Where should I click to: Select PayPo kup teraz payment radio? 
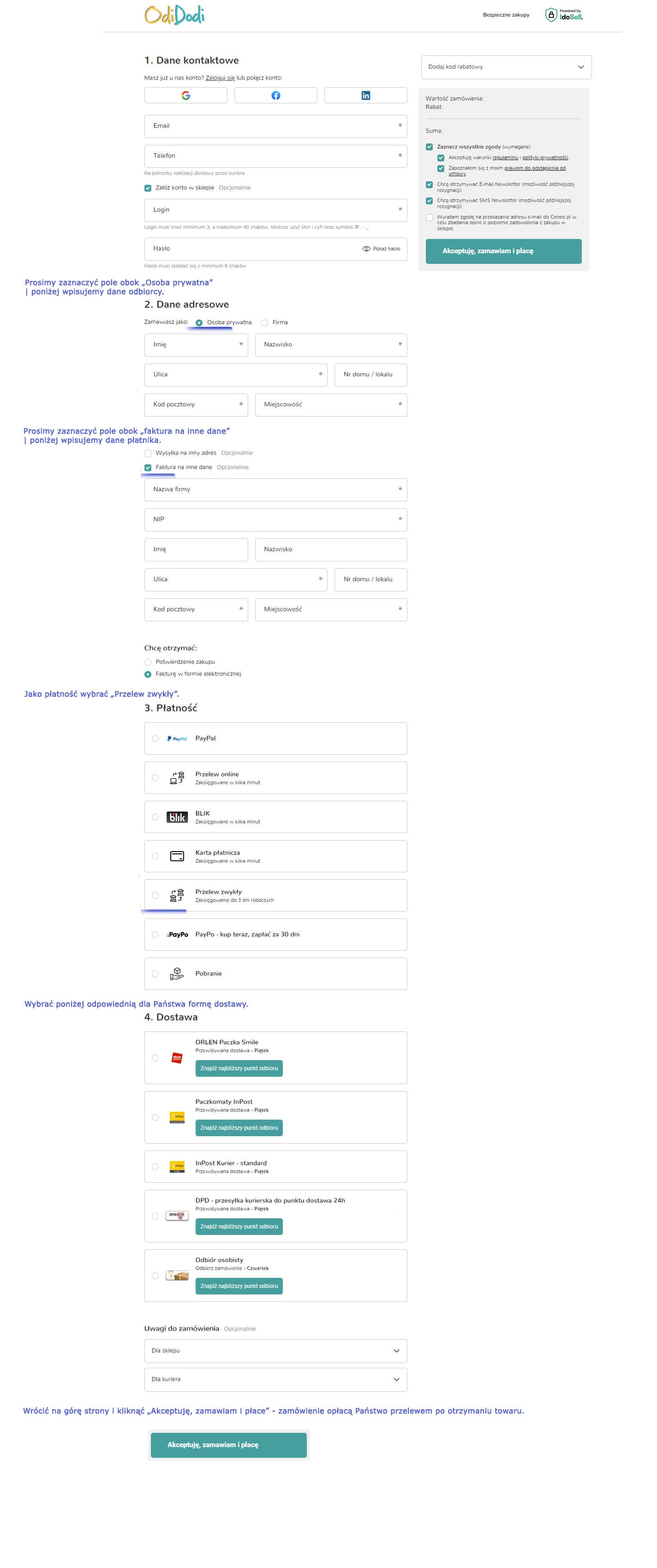(155, 935)
